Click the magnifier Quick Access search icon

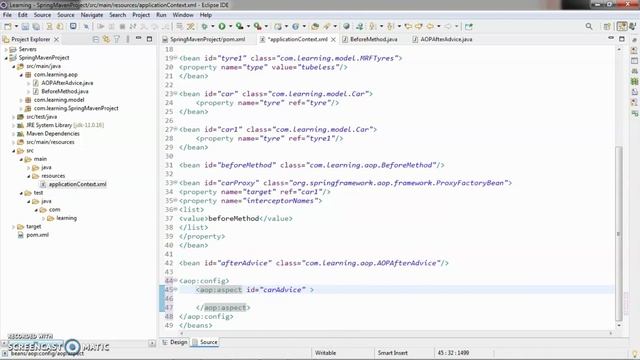(589, 27)
